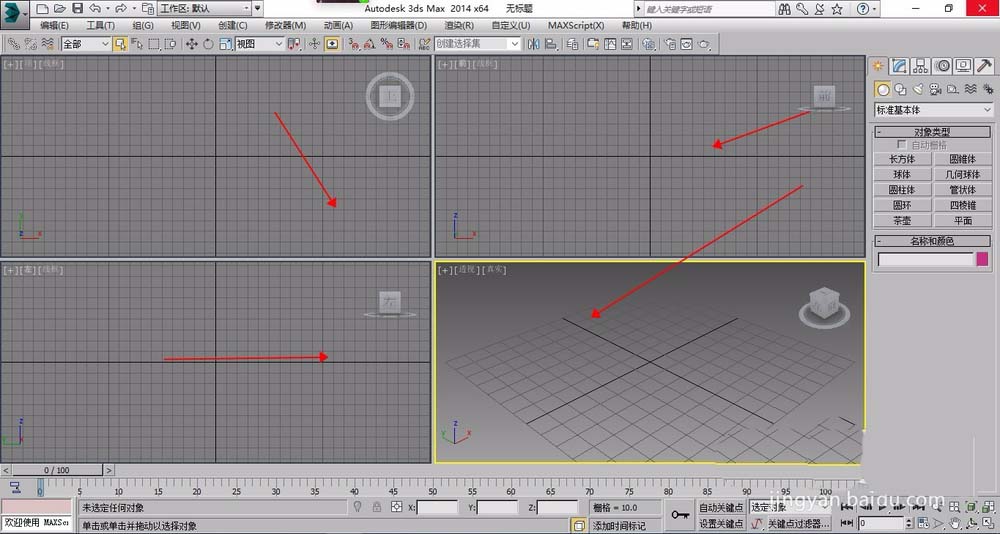The width and height of the screenshot is (1000, 534).
Task: Click the Undo arrow icon
Action: point(95,9)
